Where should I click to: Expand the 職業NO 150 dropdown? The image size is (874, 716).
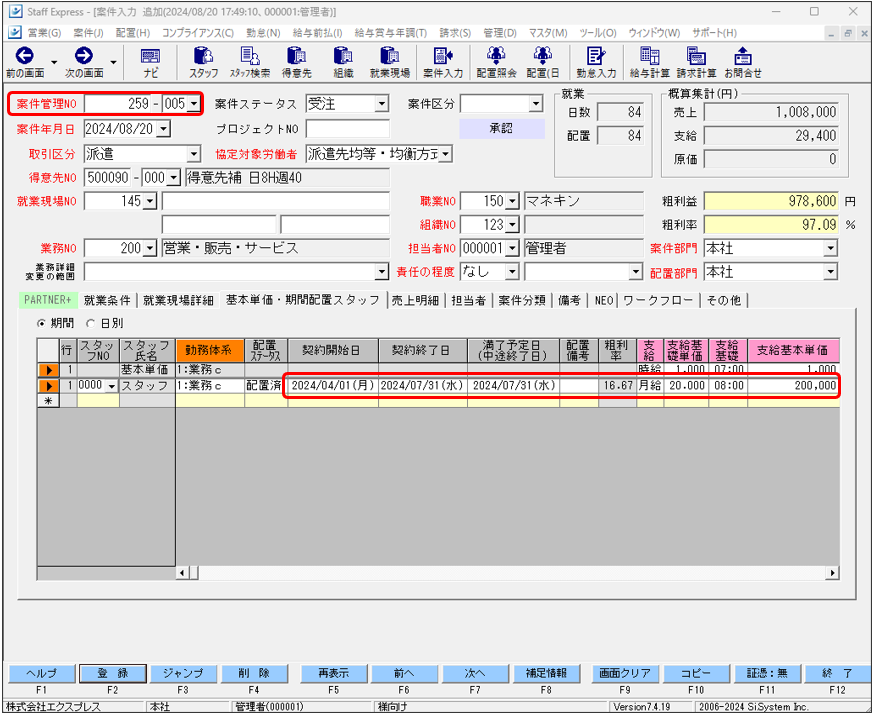513,201
